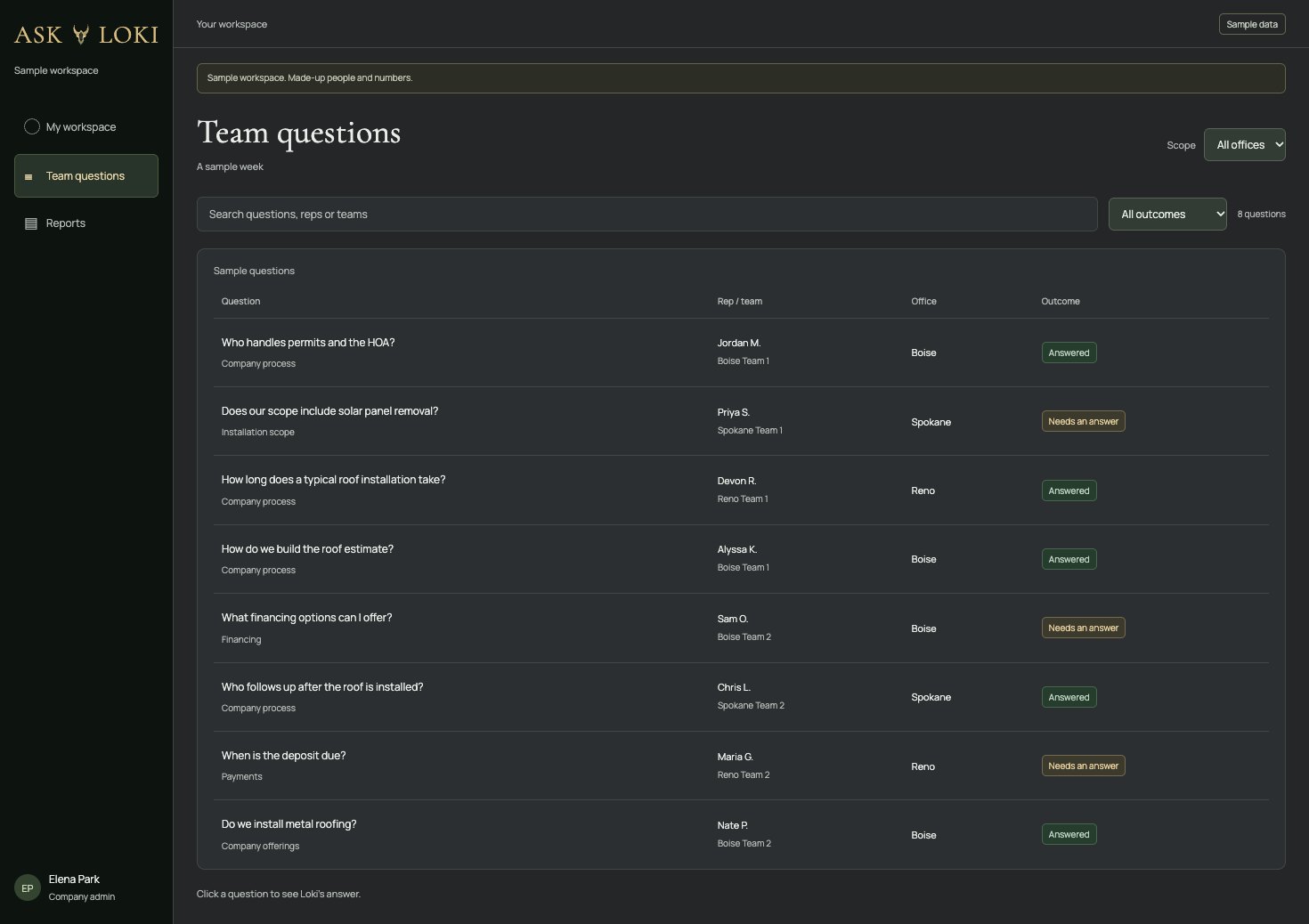This screenshot has height=924, width=1309.
Task: Click the Sample data button
Action: point(1252,24)
